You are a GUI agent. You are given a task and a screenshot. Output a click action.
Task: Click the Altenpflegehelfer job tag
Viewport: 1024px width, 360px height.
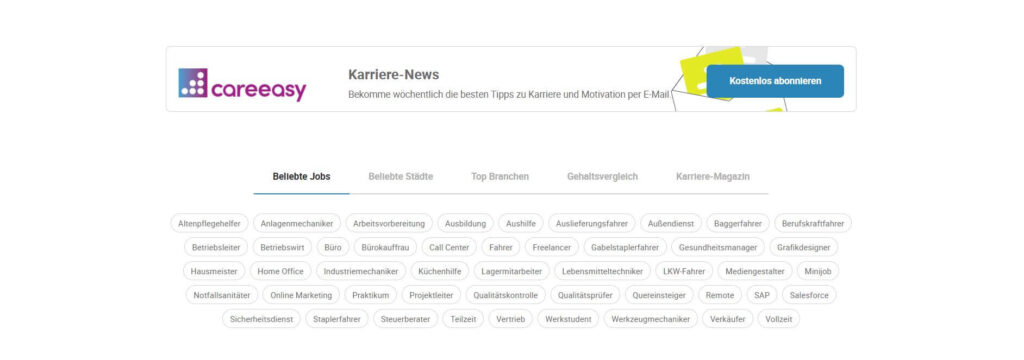pos(210,223)
